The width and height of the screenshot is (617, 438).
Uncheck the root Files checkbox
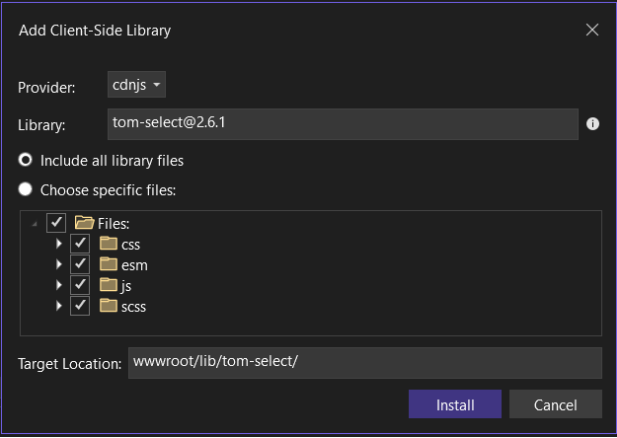56,223
